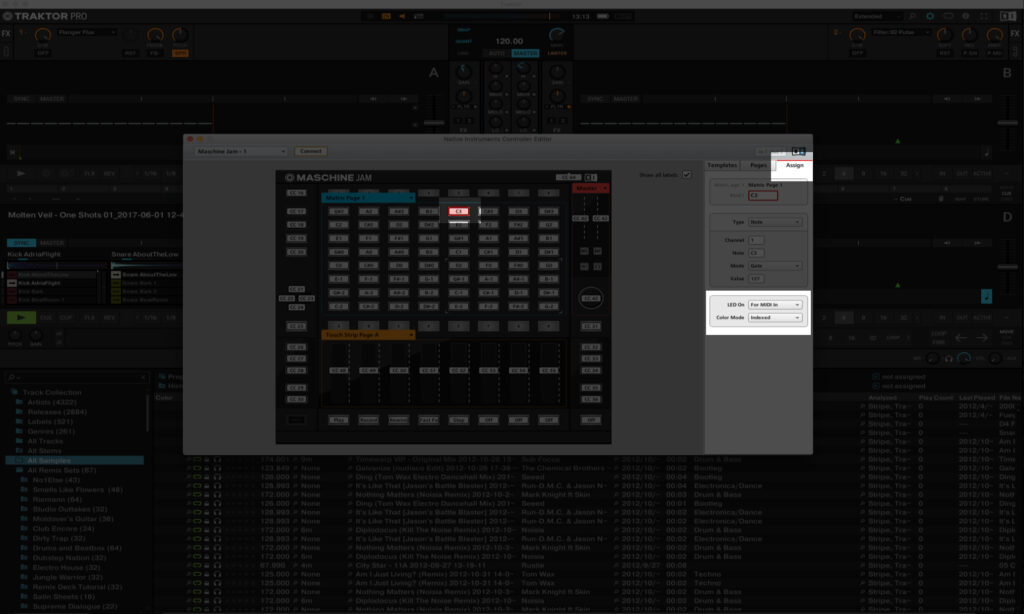Click Deck B letter label
The image size is (1024, 614).
click(x=1007, y=73)
